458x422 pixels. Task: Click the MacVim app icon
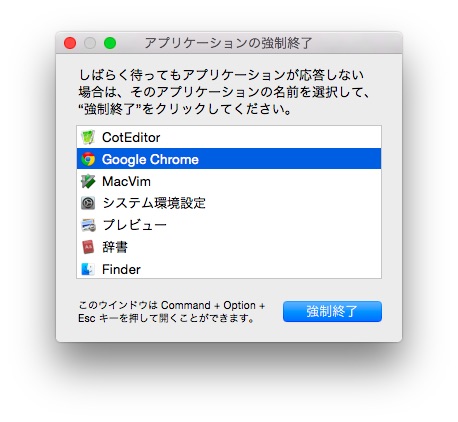[x=88, y=181]
